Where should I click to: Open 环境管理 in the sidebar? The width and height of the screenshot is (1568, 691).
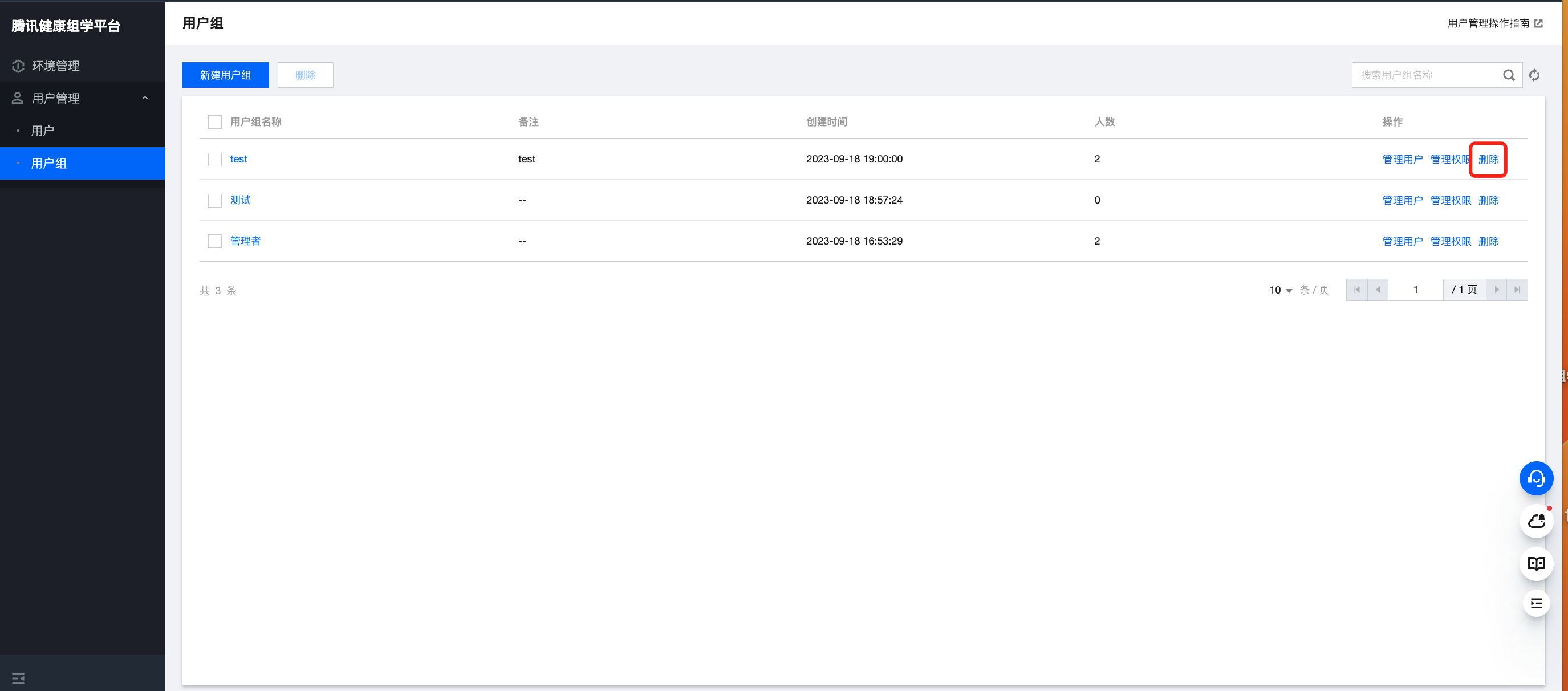pos(55,66)
